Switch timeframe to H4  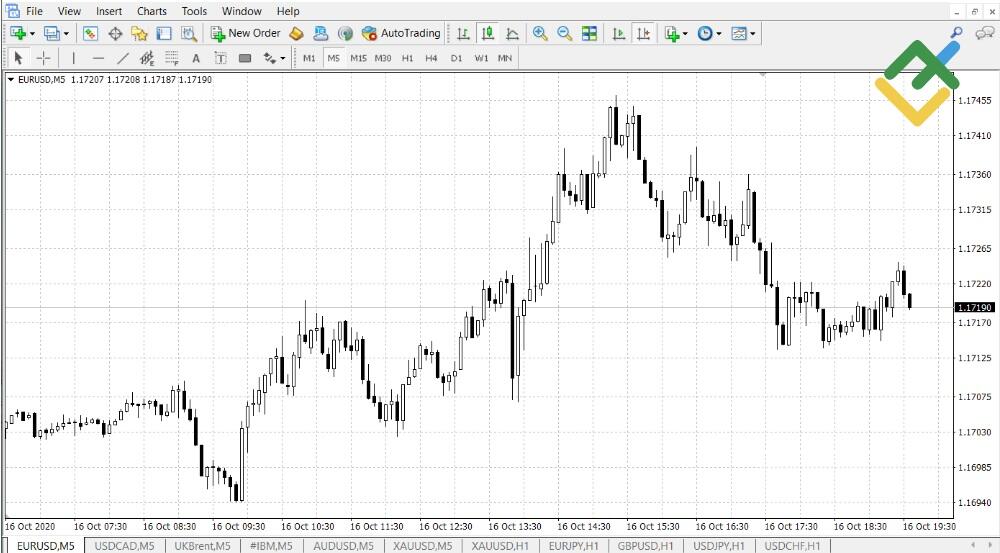tap(432, 58)
